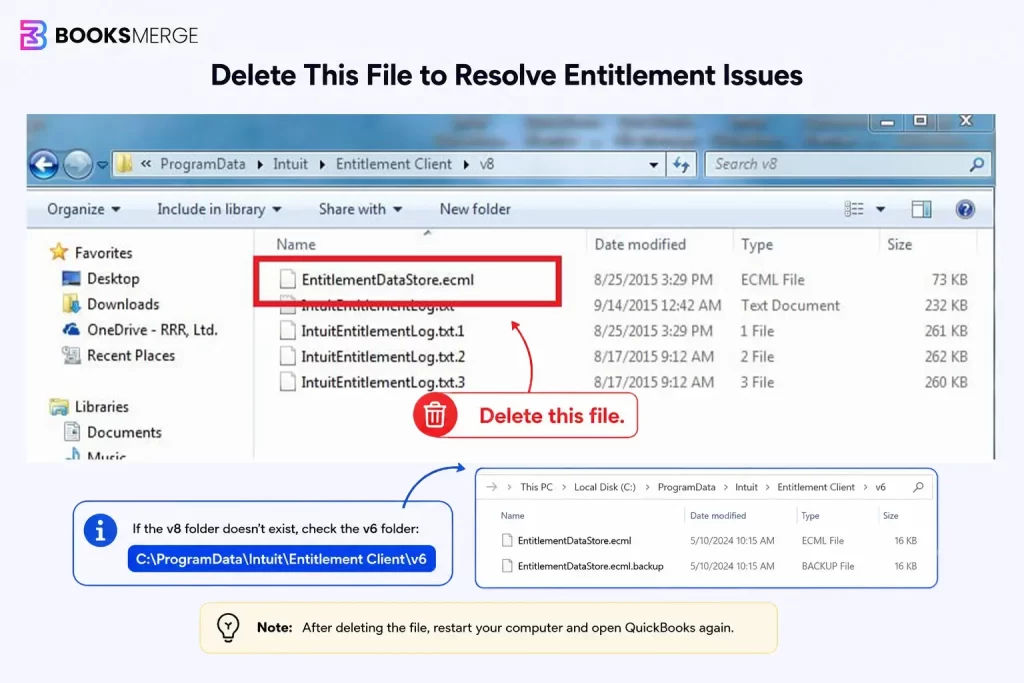The width and height of the screenshot is (1024, 683).
Task: Sort by the Name column header
Action: [x=296, y=244]
